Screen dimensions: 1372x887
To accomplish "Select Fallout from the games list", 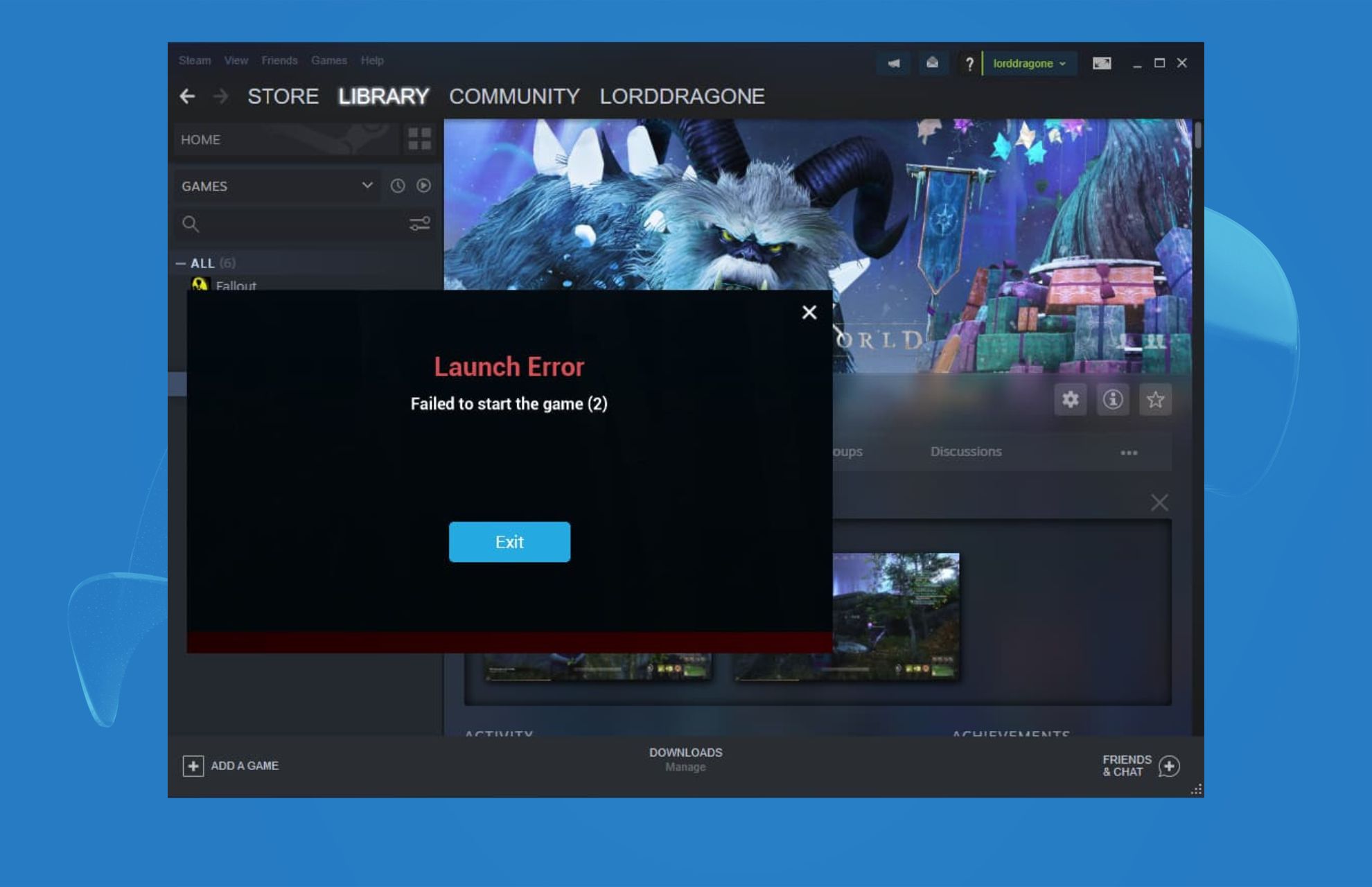I will coord(237,286).
